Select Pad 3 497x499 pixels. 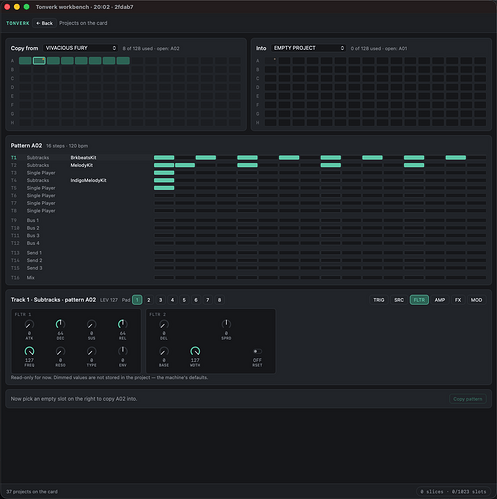pyautogui.click(x=160, y=300)
